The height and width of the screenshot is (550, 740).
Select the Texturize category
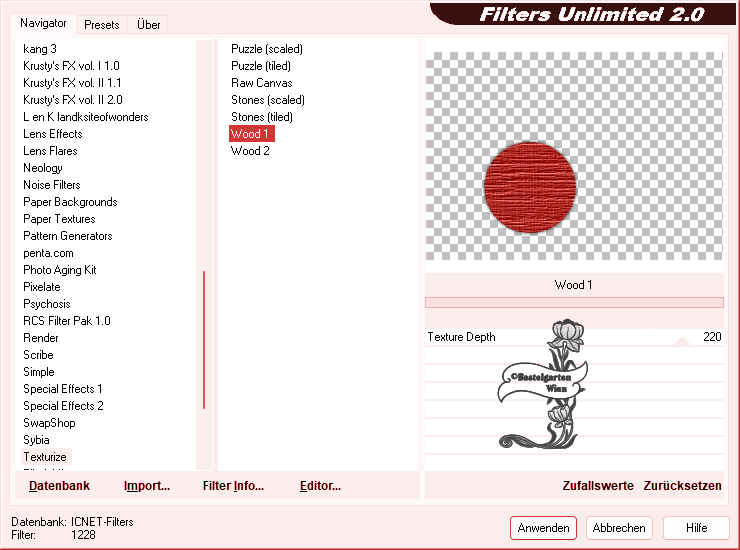(45, 457)
